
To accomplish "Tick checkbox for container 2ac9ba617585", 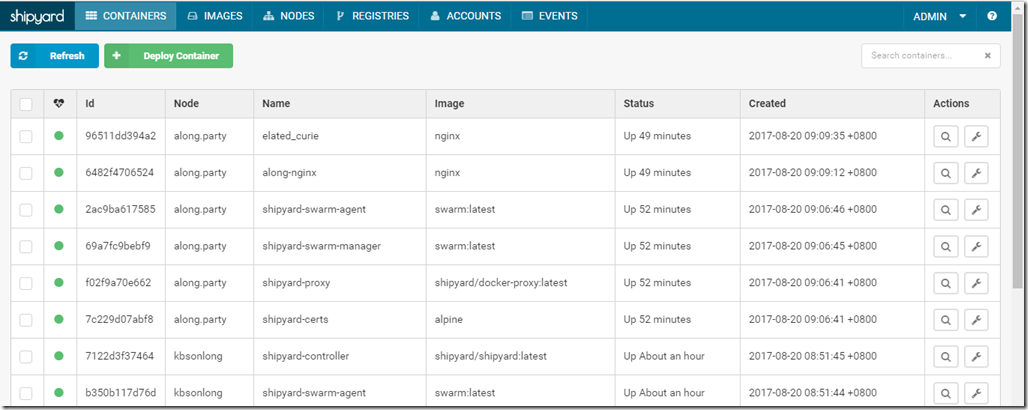I will (26, 210).
